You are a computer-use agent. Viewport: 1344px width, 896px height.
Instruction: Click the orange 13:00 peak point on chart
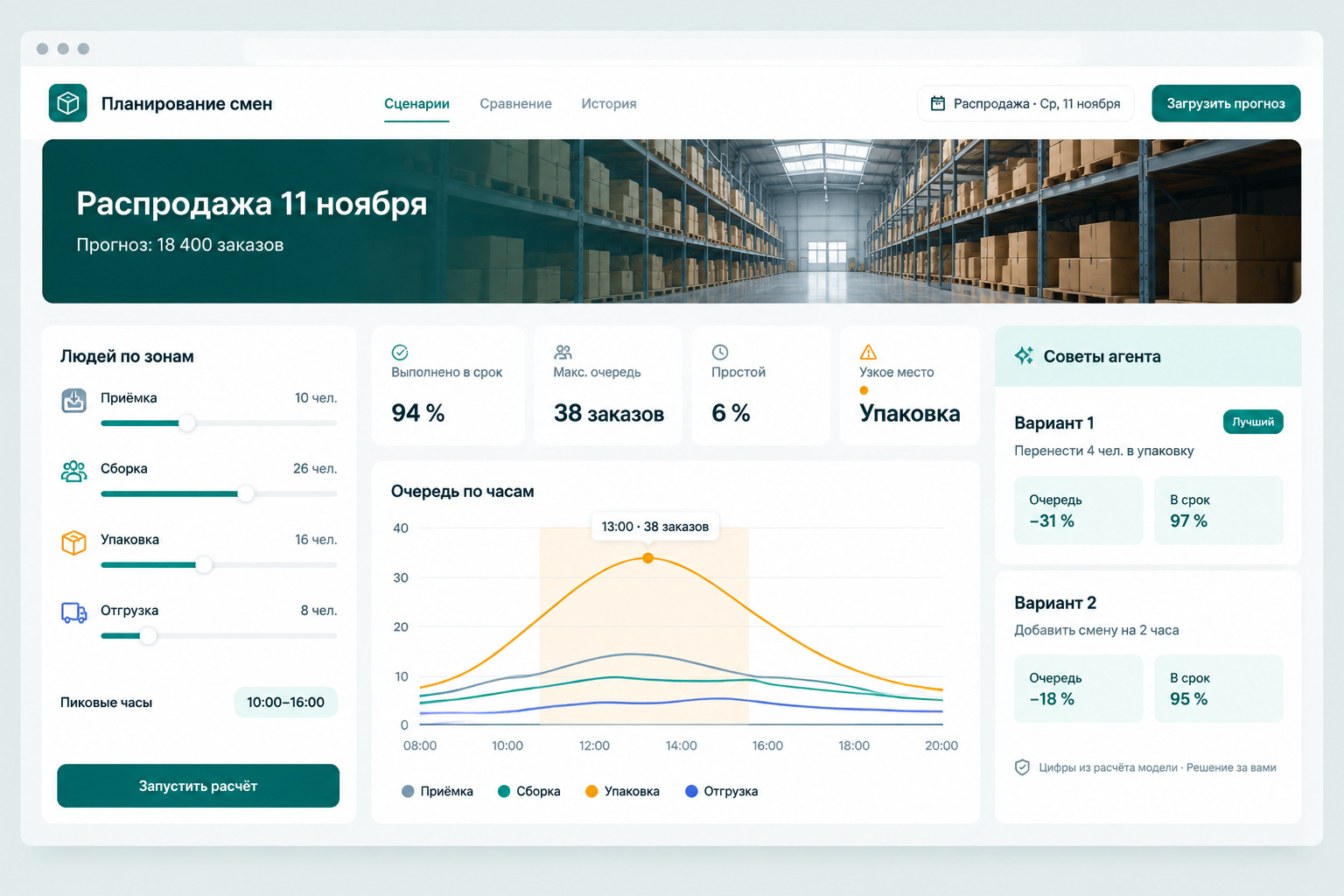point(648,557)
